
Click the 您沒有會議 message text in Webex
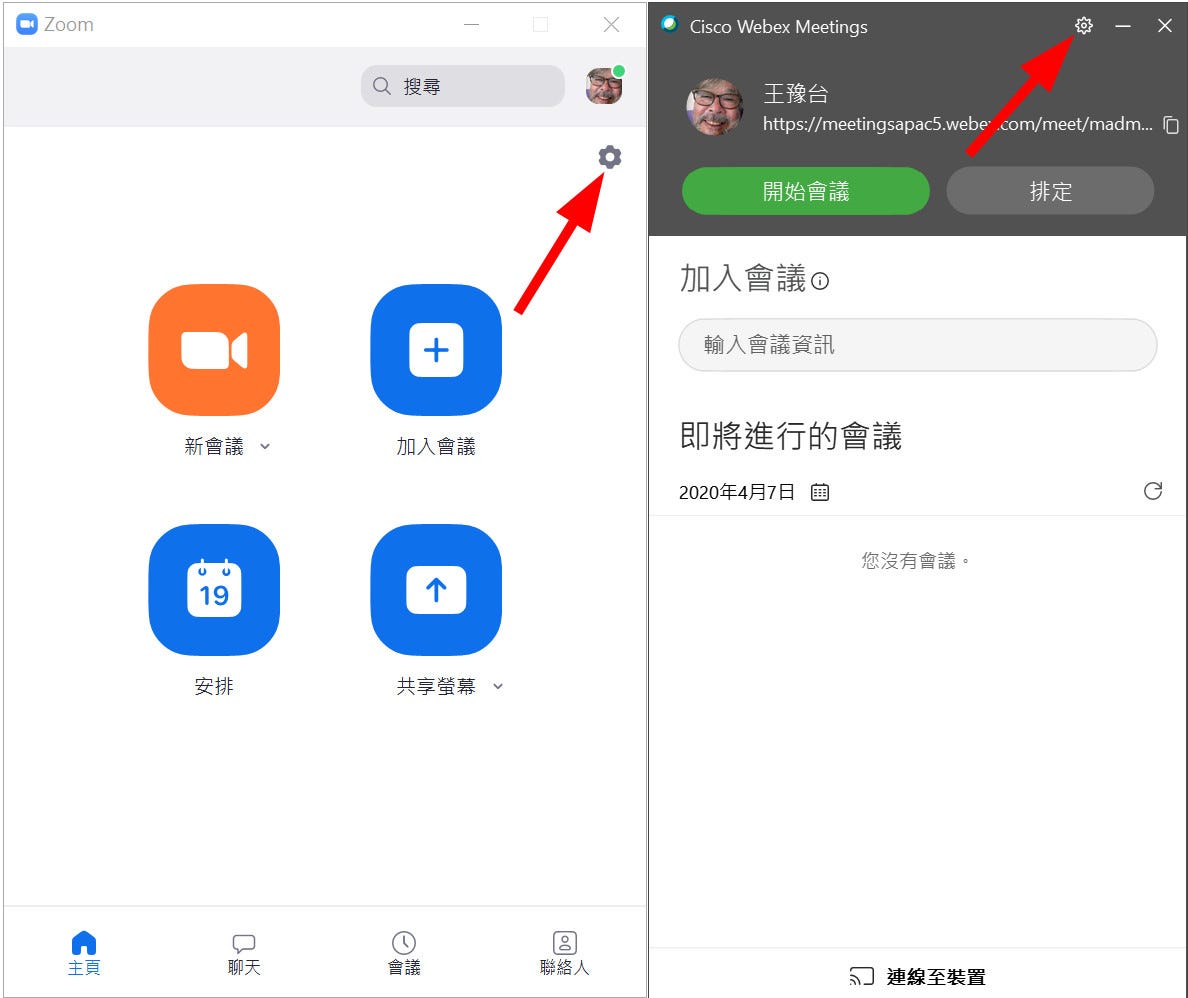coord(914,561)
